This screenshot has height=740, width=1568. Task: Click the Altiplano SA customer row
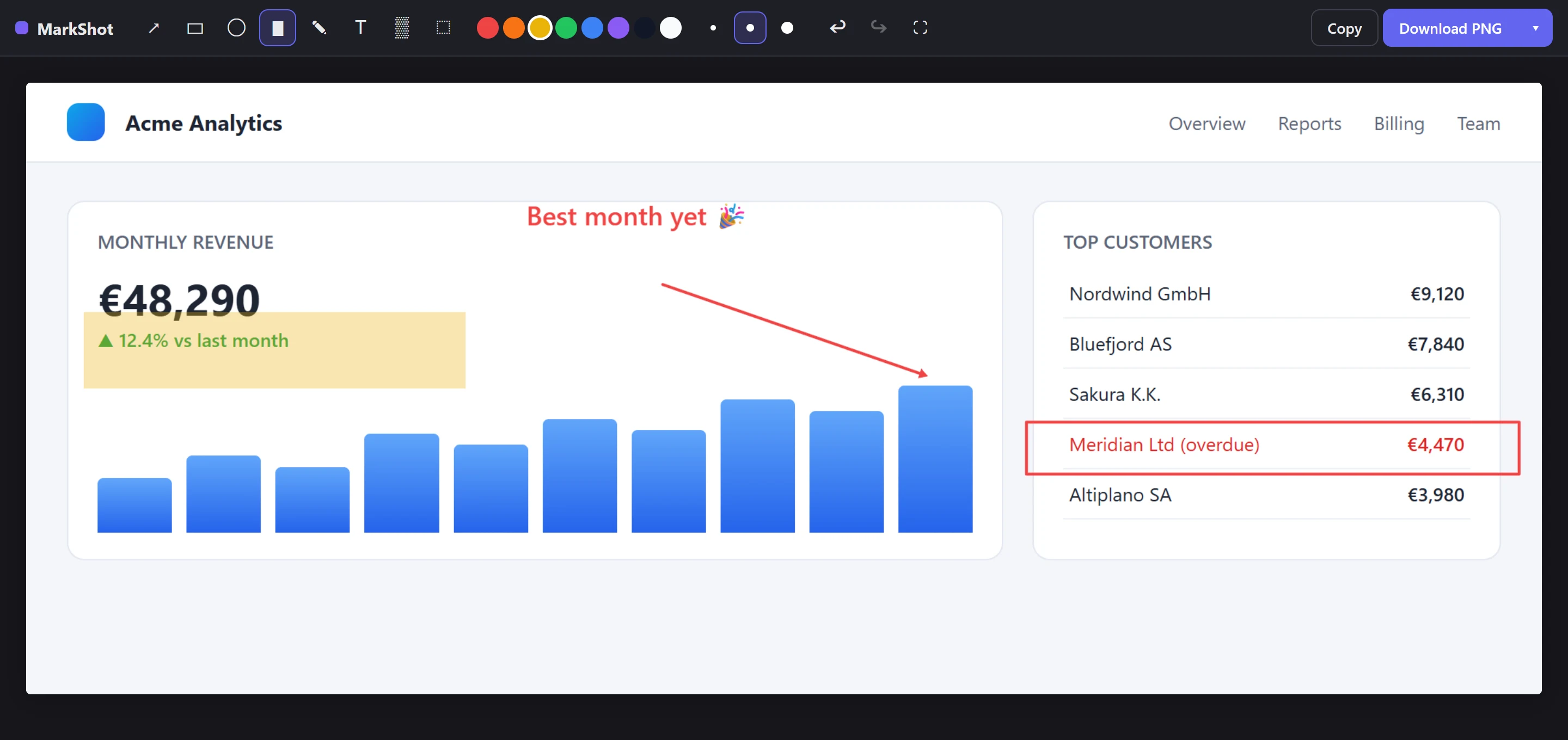pyautogui.click(x=1266, y=495)
